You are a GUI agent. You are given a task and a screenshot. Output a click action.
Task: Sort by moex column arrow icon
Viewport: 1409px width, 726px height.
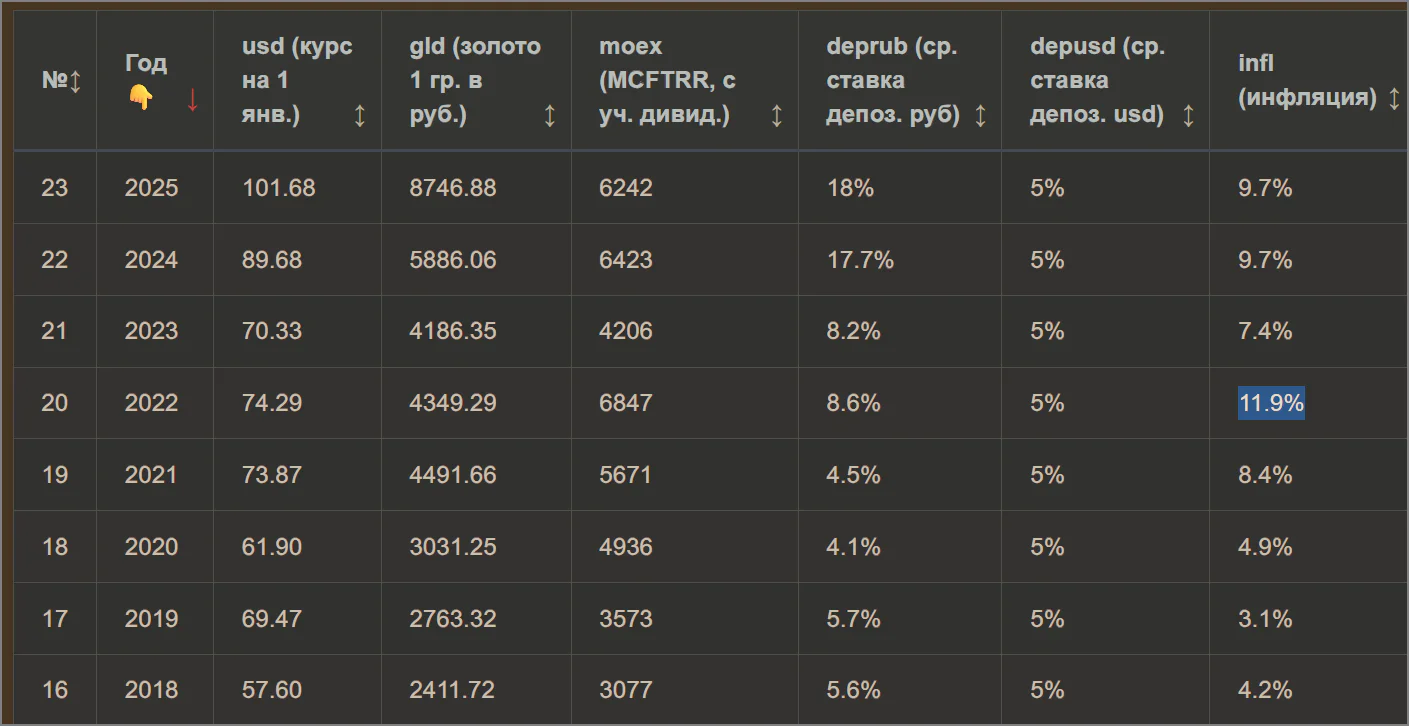pos(776,116)
